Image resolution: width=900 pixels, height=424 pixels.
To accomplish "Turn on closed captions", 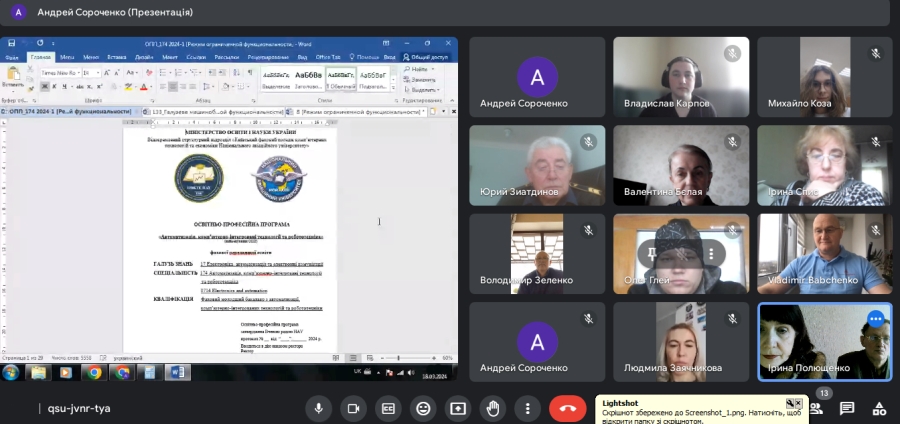I will 388,408.
